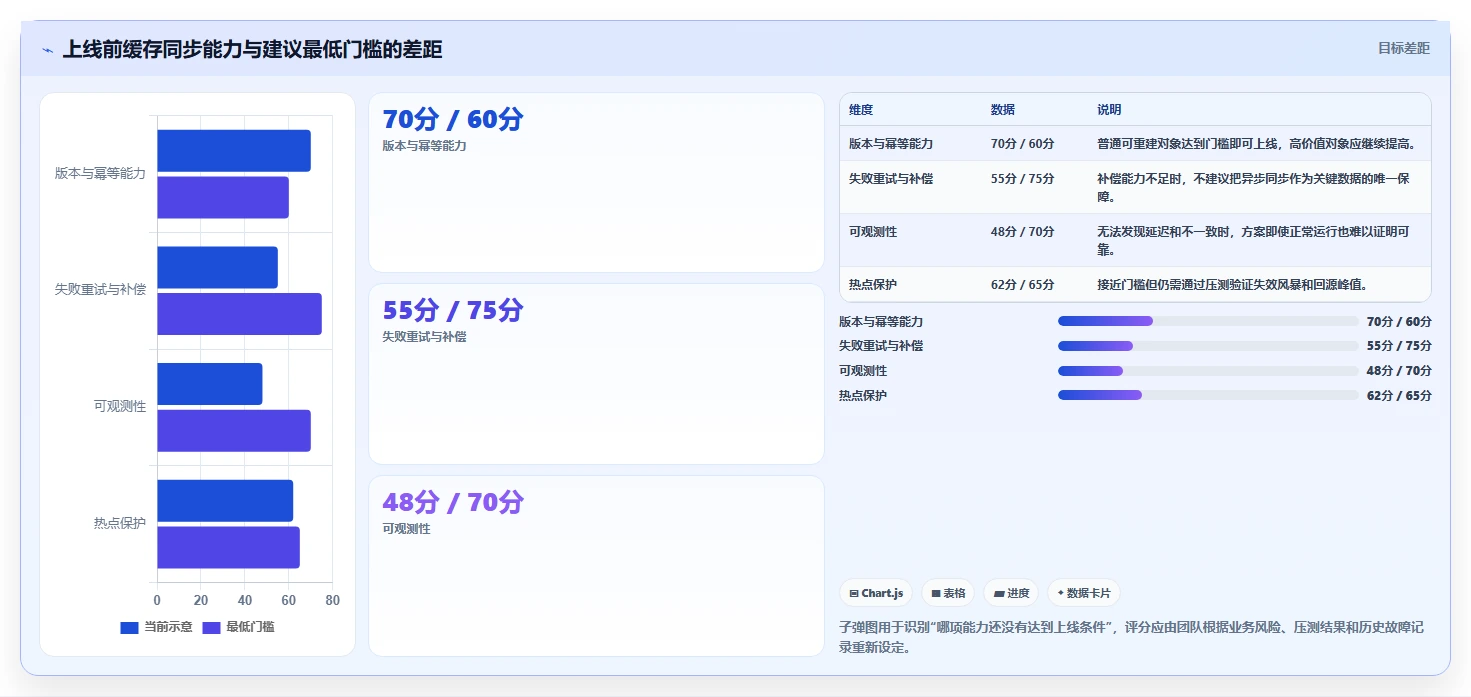Open the 48分 / 70分 data card
This screenshot has height=697, width=1471.
[596, 566]
